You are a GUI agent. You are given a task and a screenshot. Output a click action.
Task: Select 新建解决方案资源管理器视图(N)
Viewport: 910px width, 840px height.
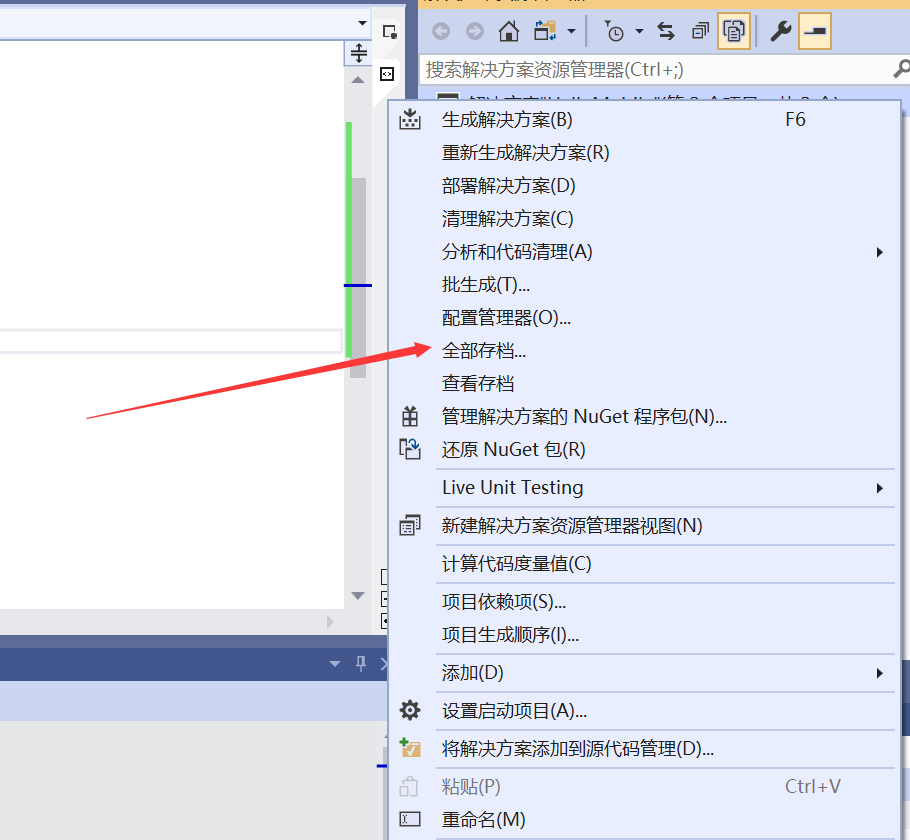coord(644,526)
